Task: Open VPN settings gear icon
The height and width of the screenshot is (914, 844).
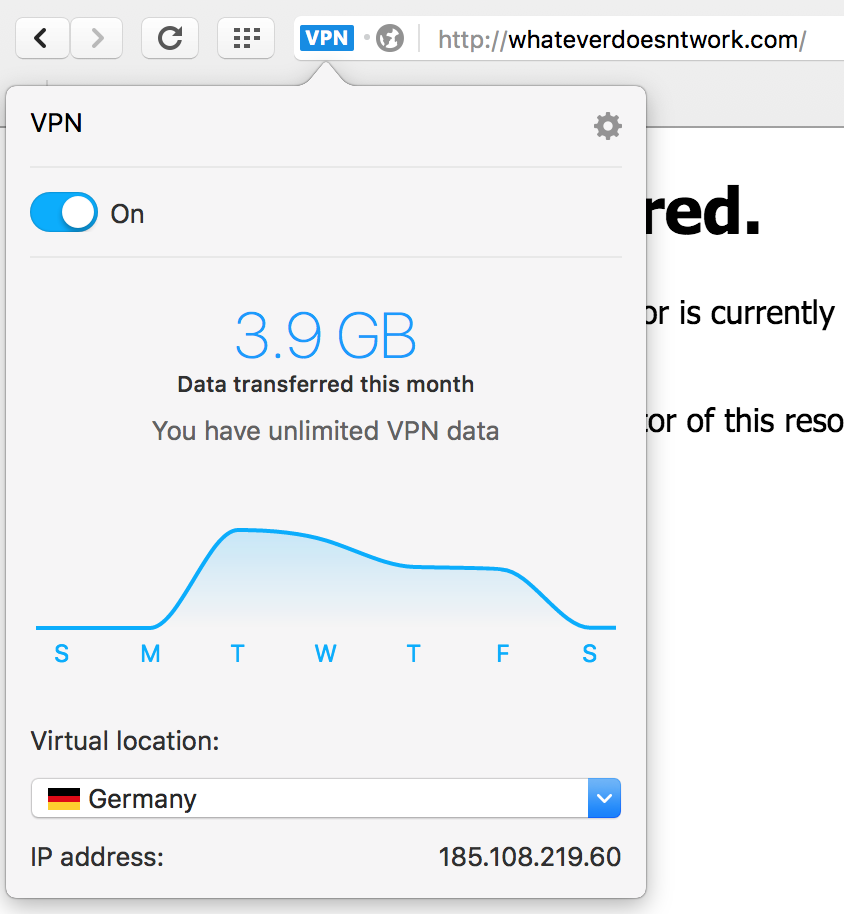Action: click(x=607, y=126)
